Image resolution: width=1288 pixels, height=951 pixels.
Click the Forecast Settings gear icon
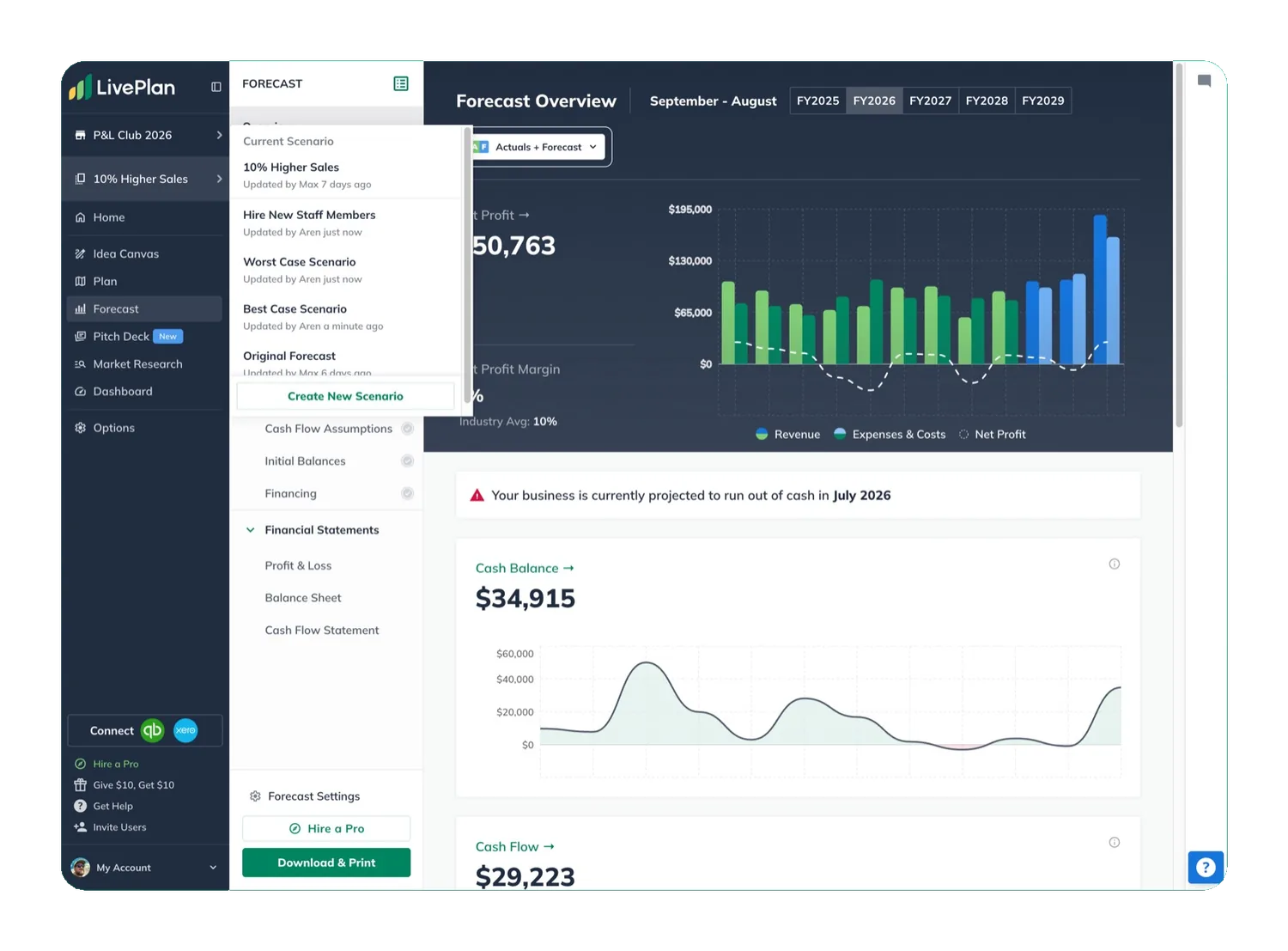255,796
